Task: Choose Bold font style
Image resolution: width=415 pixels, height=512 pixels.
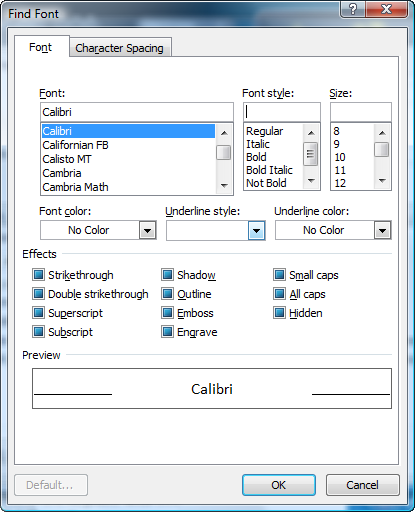Action: [274, 157]
